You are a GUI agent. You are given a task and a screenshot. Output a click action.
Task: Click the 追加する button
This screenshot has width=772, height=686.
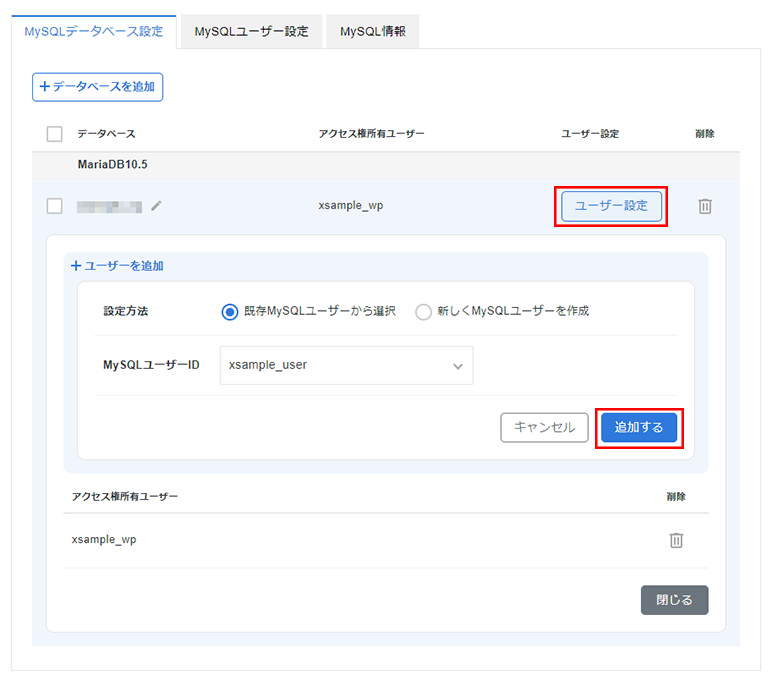(639, 427)
